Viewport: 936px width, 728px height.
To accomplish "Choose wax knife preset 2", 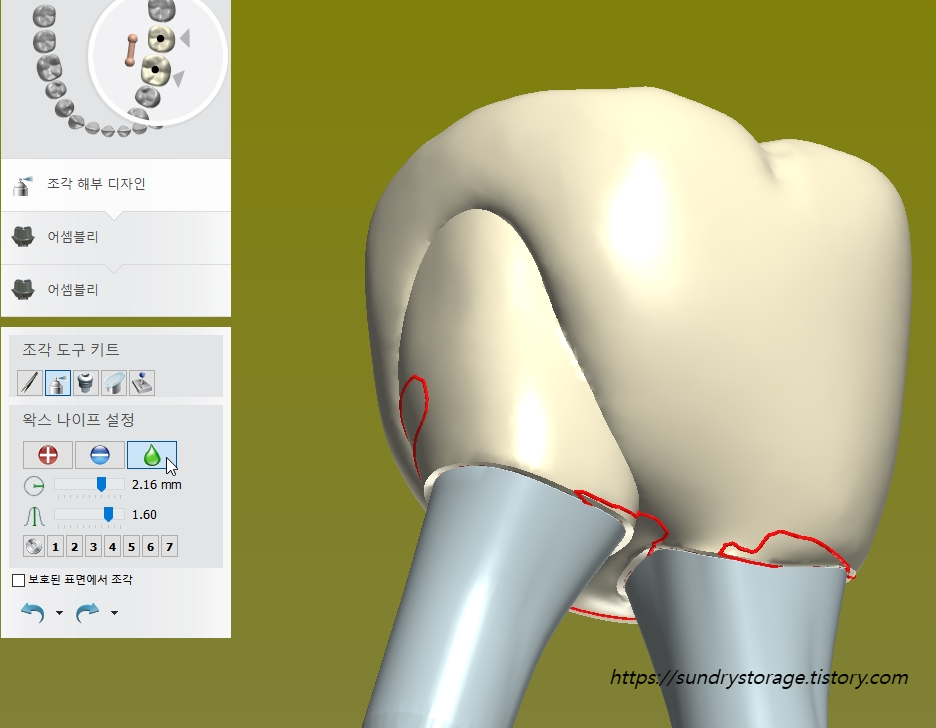I will tap(75, 547).
